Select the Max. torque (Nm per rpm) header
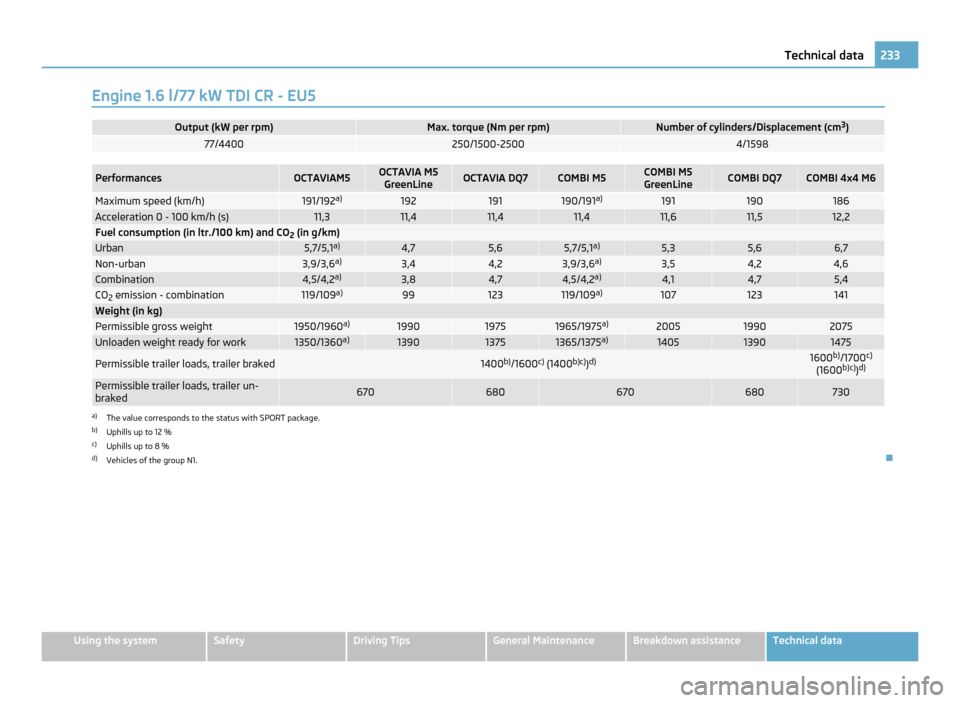960x703 pixels. tap(488, 127)
